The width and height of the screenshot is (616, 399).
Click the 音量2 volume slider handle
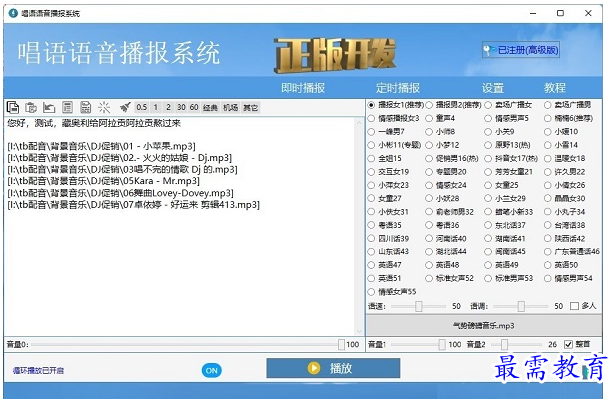(504, 345)
